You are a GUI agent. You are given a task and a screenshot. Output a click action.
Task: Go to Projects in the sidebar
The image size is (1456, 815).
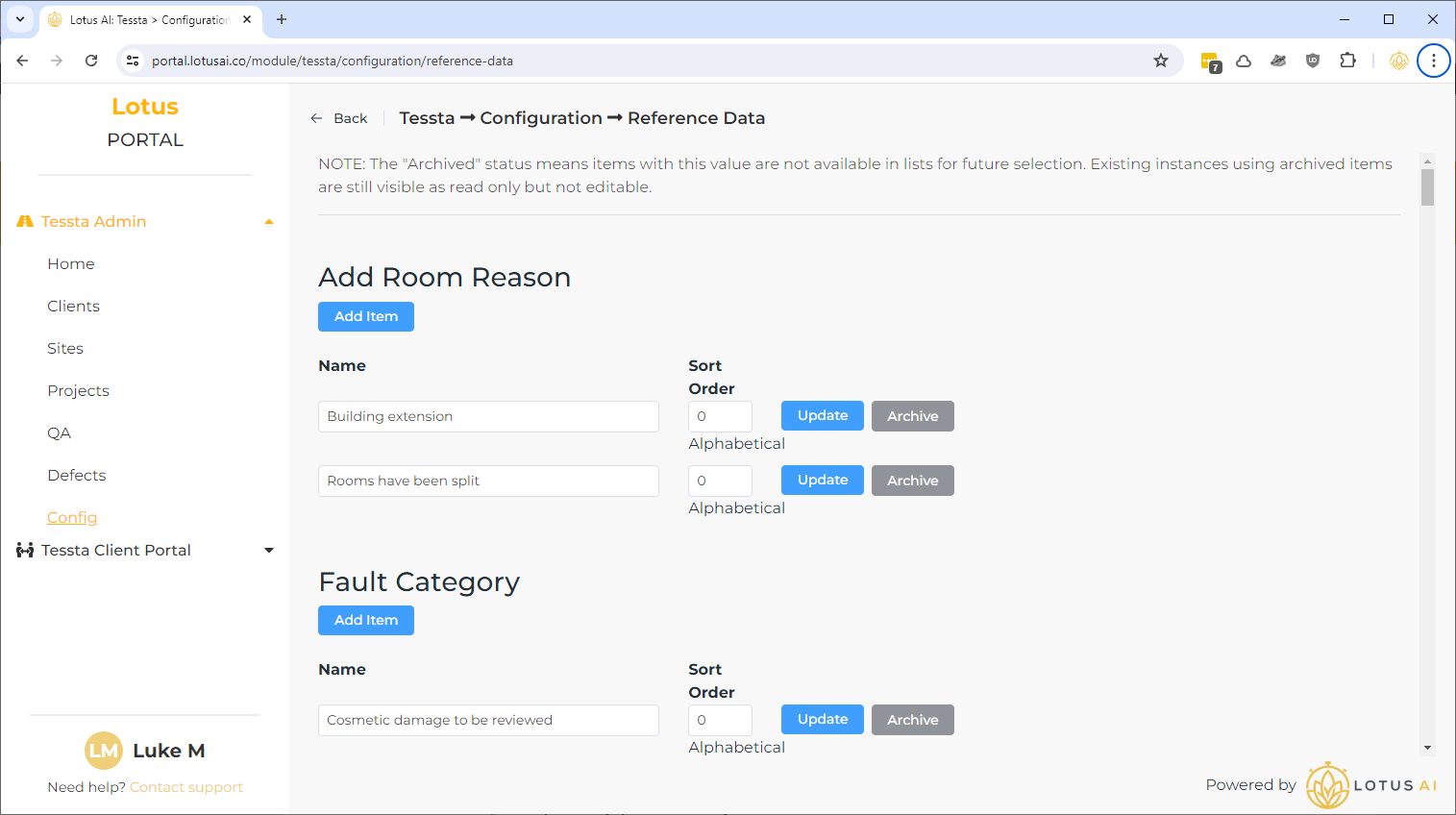78,390
